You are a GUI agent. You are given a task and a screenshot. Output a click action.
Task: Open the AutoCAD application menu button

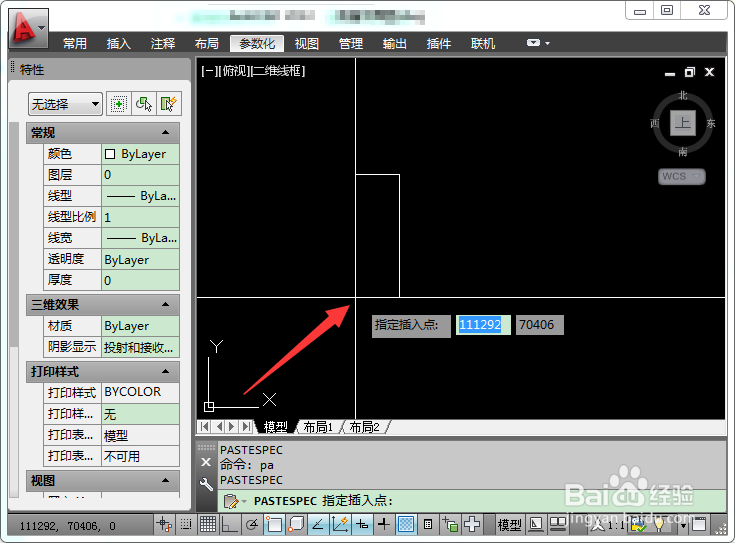(x=28, y=29)
